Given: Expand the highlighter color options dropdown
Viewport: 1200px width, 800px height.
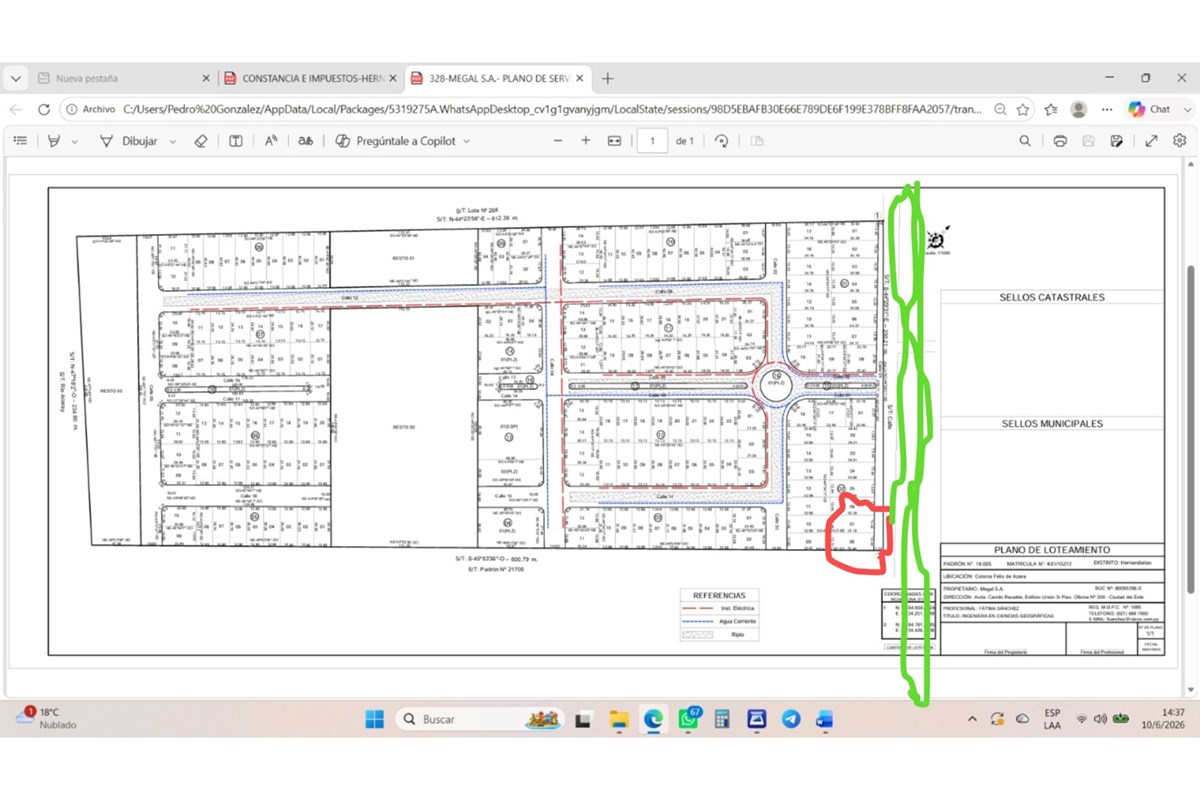Looking at the screenshot, I should point(74,142).
